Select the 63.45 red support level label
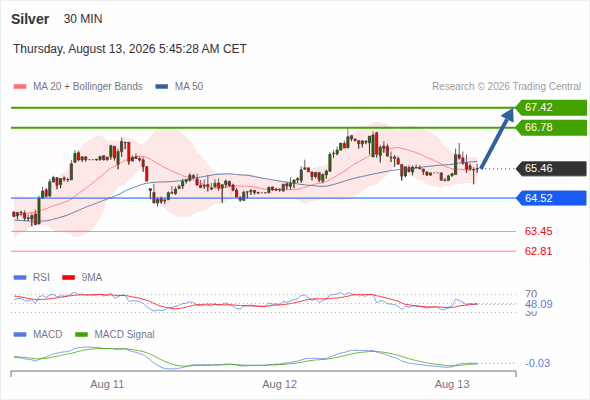 (x=538, y=231)
